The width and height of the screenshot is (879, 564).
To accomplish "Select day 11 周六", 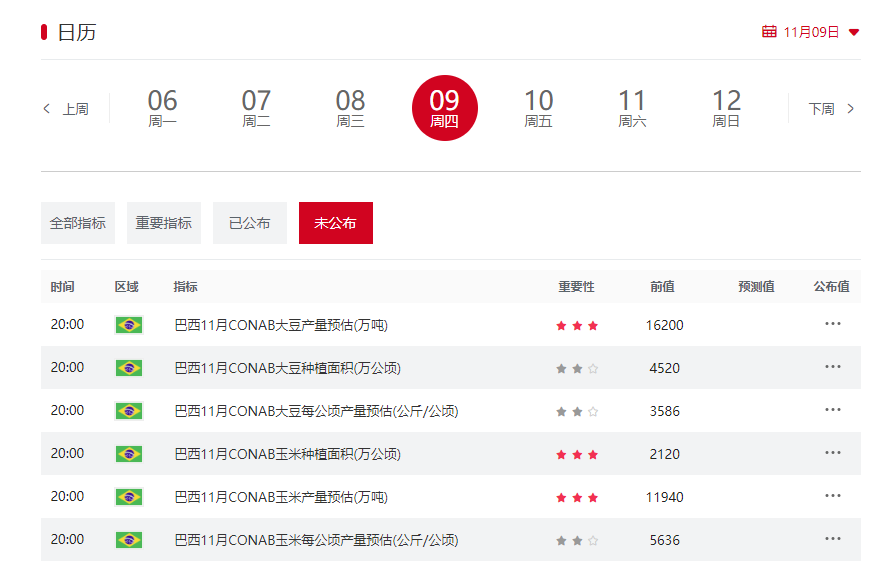I will [632, 108].
